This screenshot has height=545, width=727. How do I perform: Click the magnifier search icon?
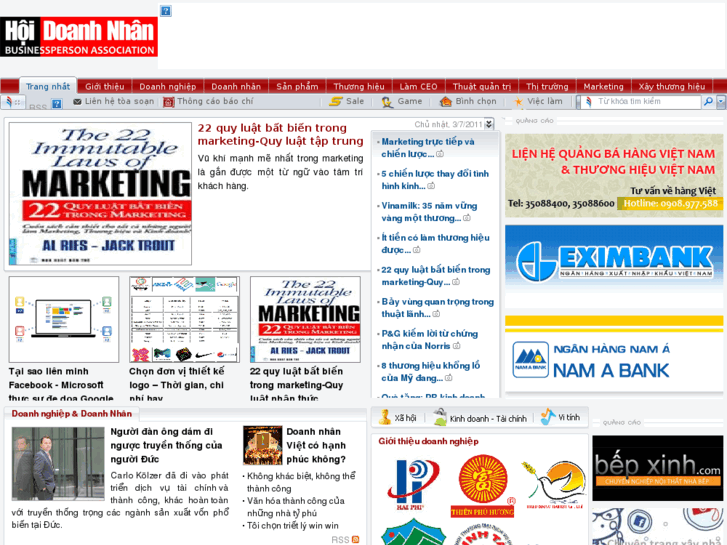[x=708, y=102]
